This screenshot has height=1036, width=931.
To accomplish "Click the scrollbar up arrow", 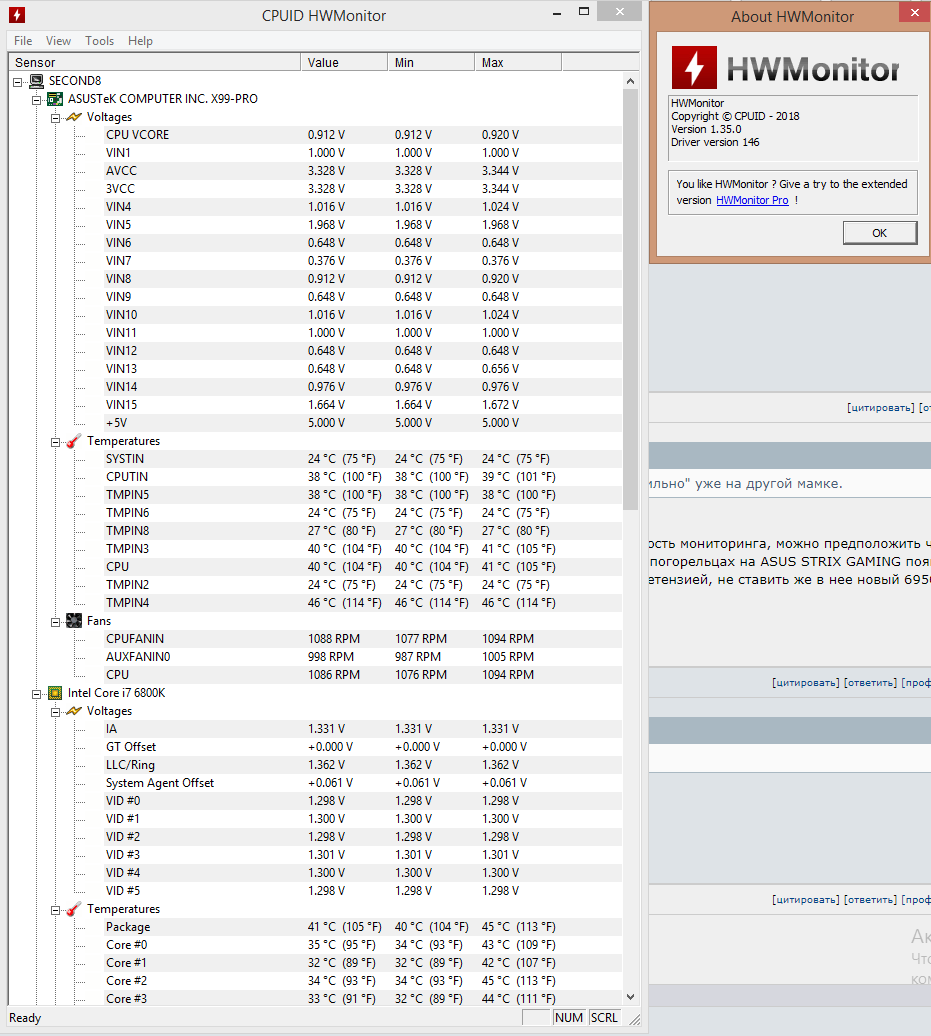I will (x=630, y=81).
